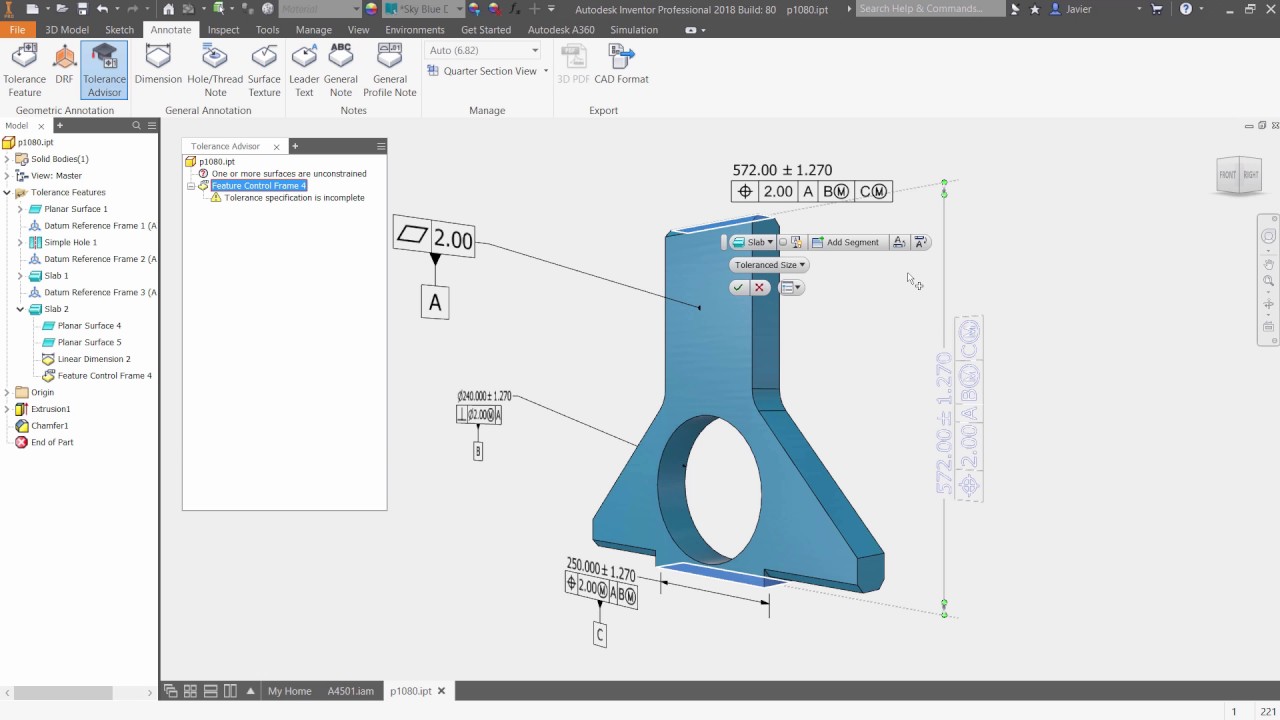Click the last annotation orientation icon in mini-toolbar

coord(920,242)
